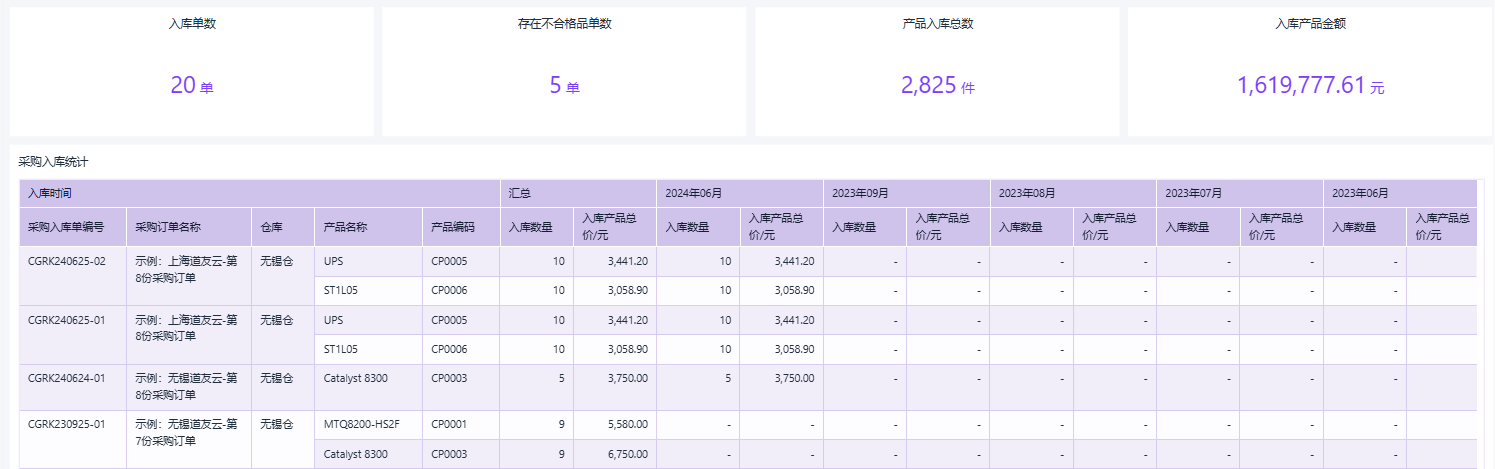Viewport: 1495px width, 469px height.
Task: Click the 存在不合格品单数 card title
Action: coord(564,23)
